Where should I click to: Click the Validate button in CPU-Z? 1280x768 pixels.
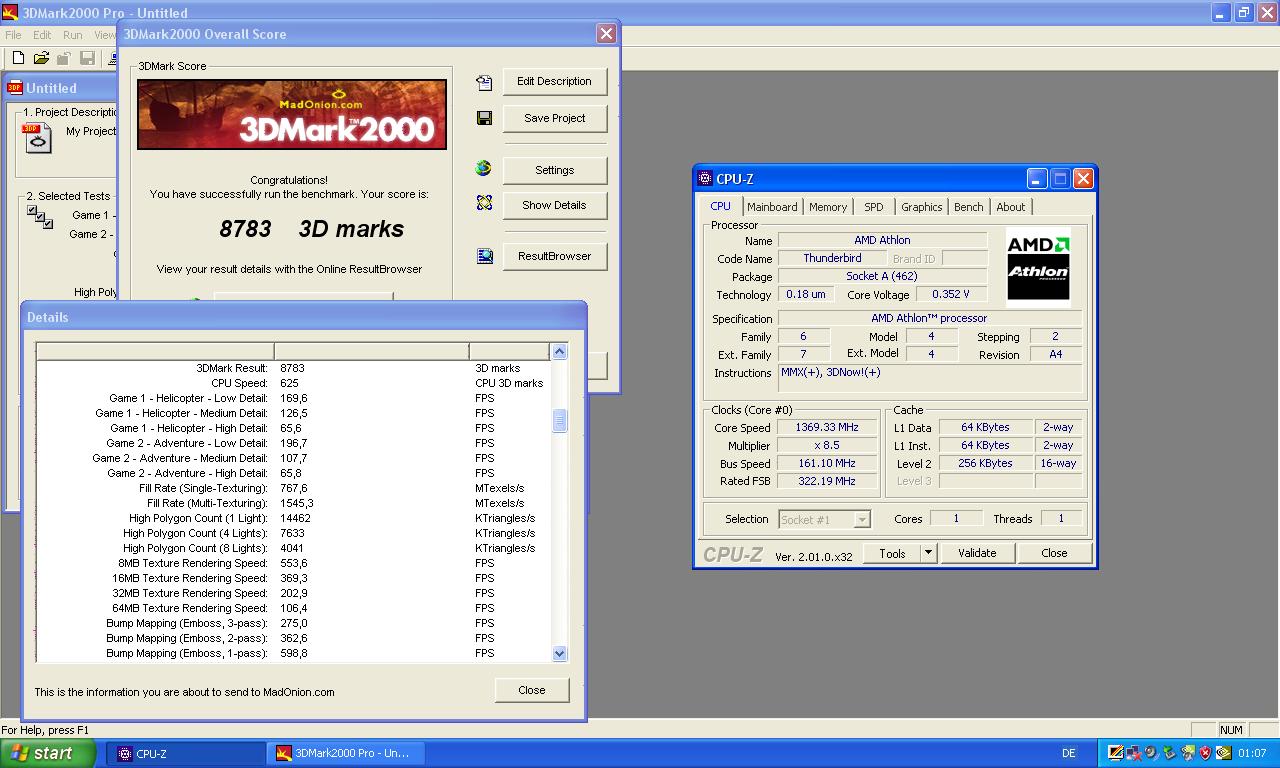(977, 553)
